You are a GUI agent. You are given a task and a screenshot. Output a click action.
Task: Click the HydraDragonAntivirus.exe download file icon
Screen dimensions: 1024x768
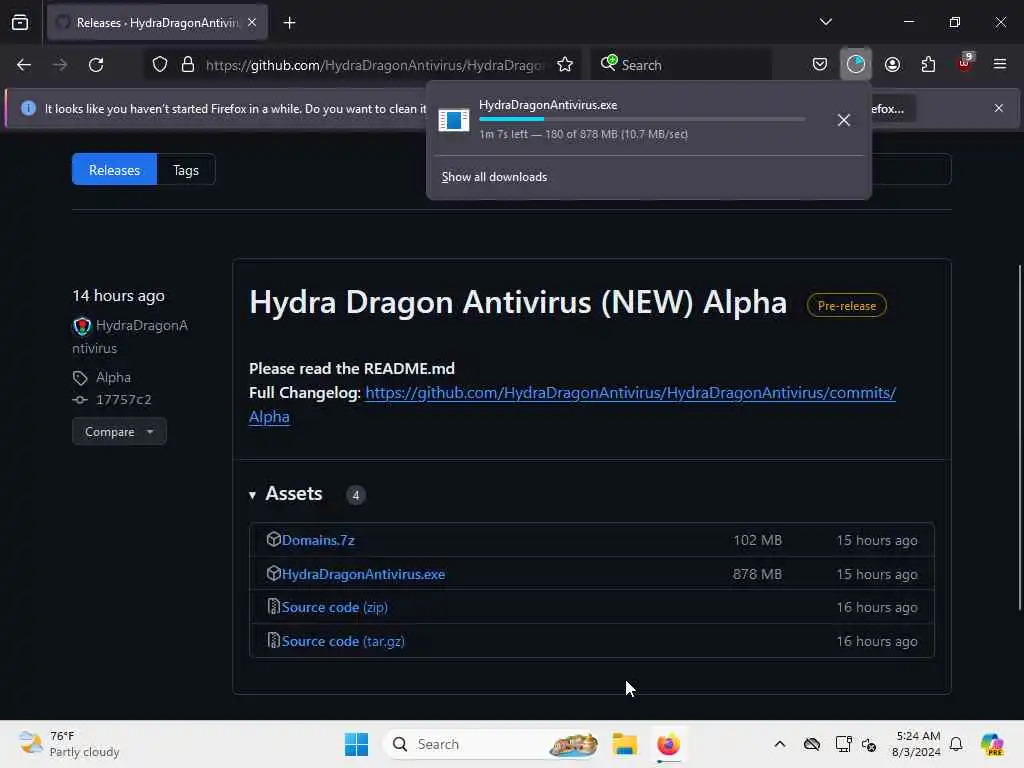tap(454, 120)
